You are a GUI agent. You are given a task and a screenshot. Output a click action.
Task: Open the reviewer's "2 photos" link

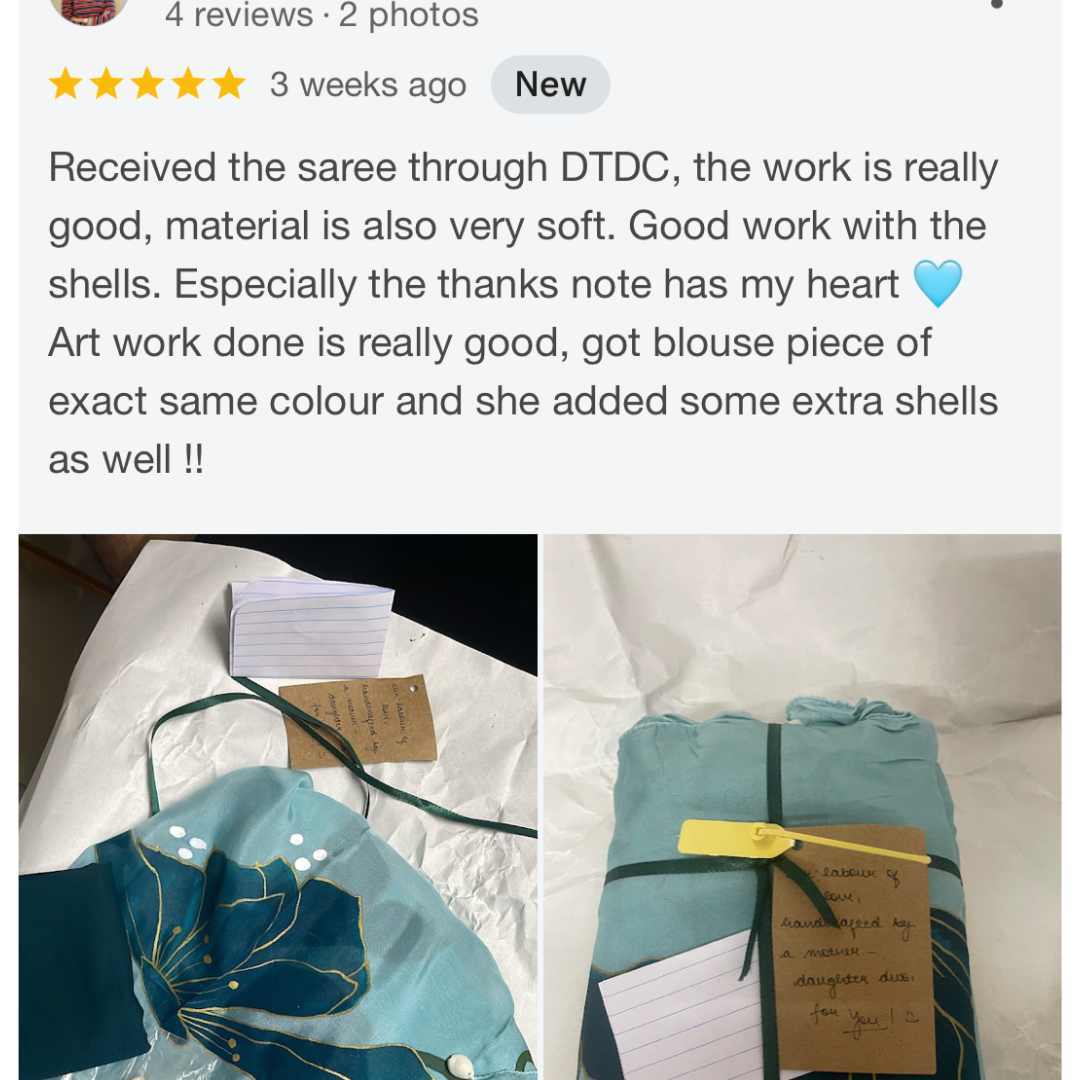(x=408, y=14)
